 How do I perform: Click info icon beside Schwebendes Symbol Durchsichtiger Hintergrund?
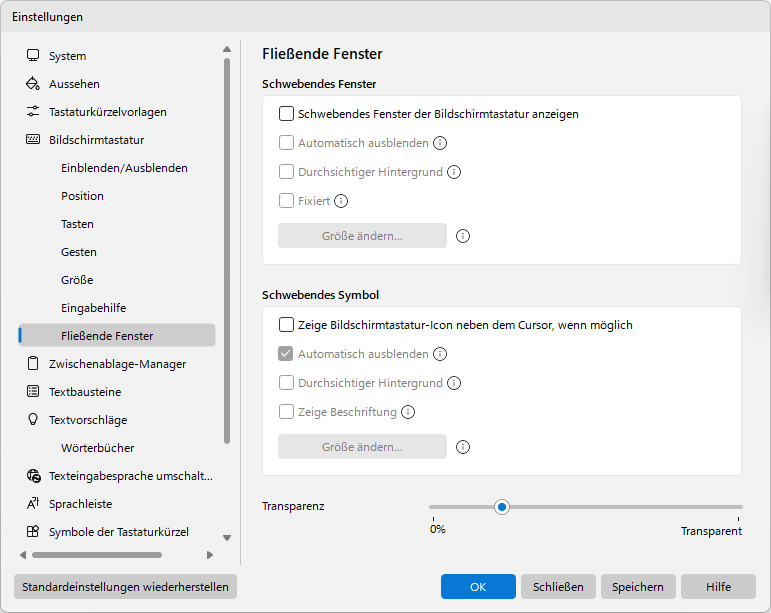[454, 383]
